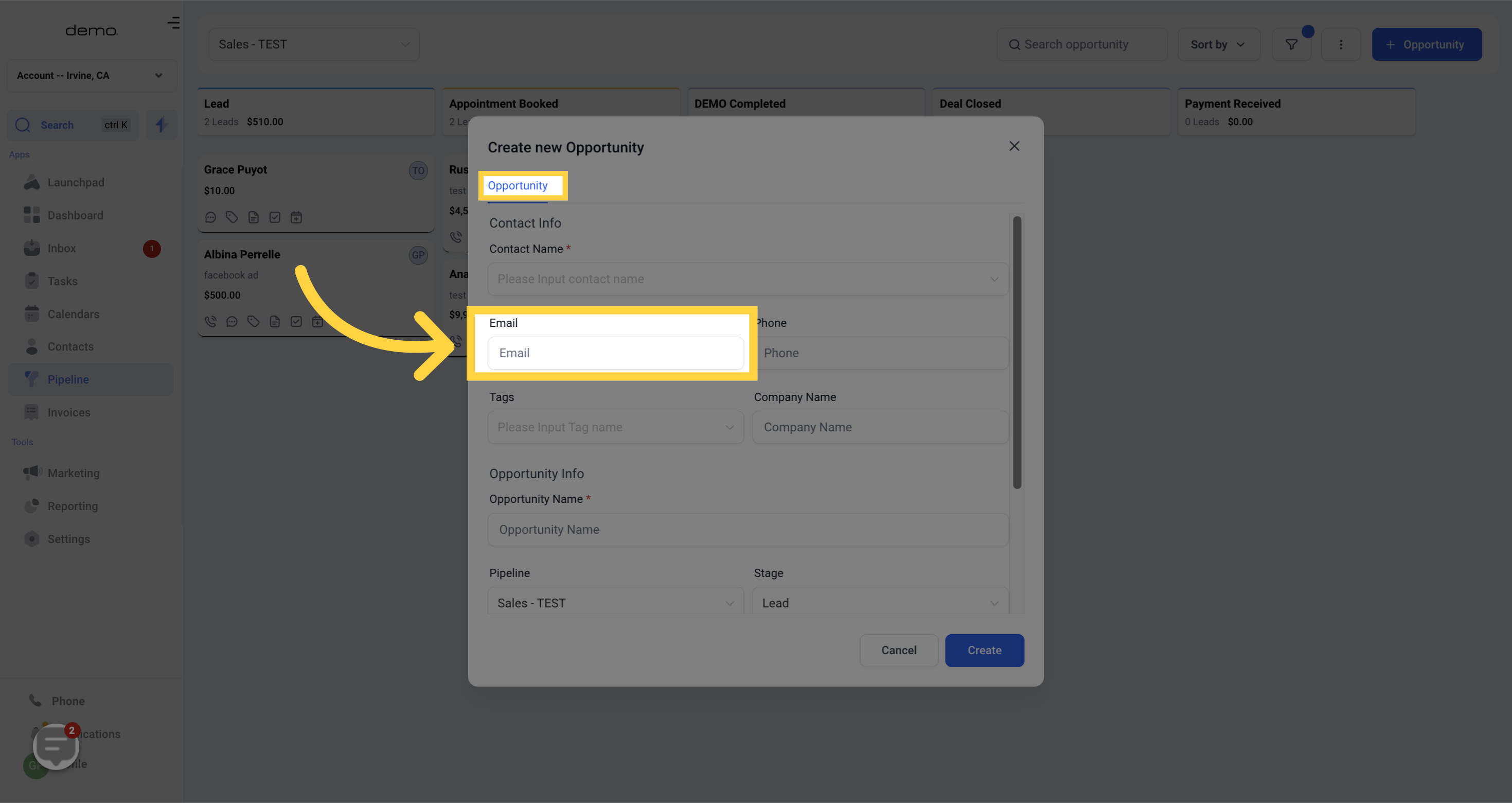This screenshot has width=1512, height=803.
Task: Click the filter funnel icon
Action: (1291, 45)
